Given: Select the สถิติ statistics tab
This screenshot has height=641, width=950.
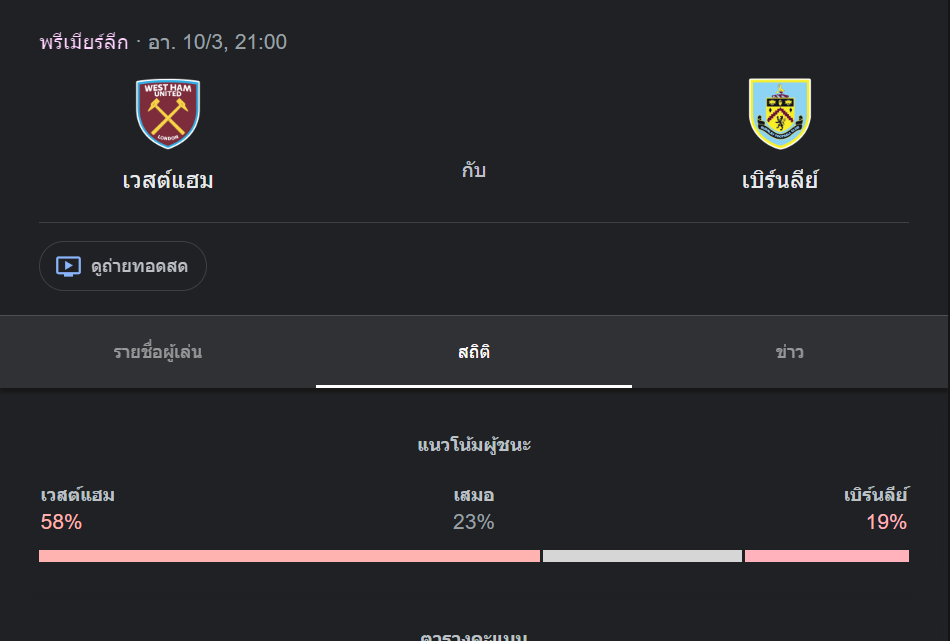Looking at the screenshot, I should 473,352.
